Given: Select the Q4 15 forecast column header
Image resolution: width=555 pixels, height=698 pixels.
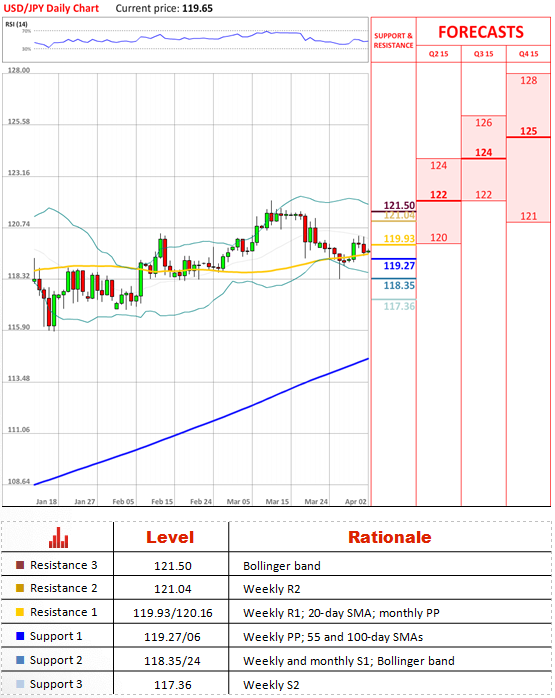Looking at the screenshot, I should (528, 54).
